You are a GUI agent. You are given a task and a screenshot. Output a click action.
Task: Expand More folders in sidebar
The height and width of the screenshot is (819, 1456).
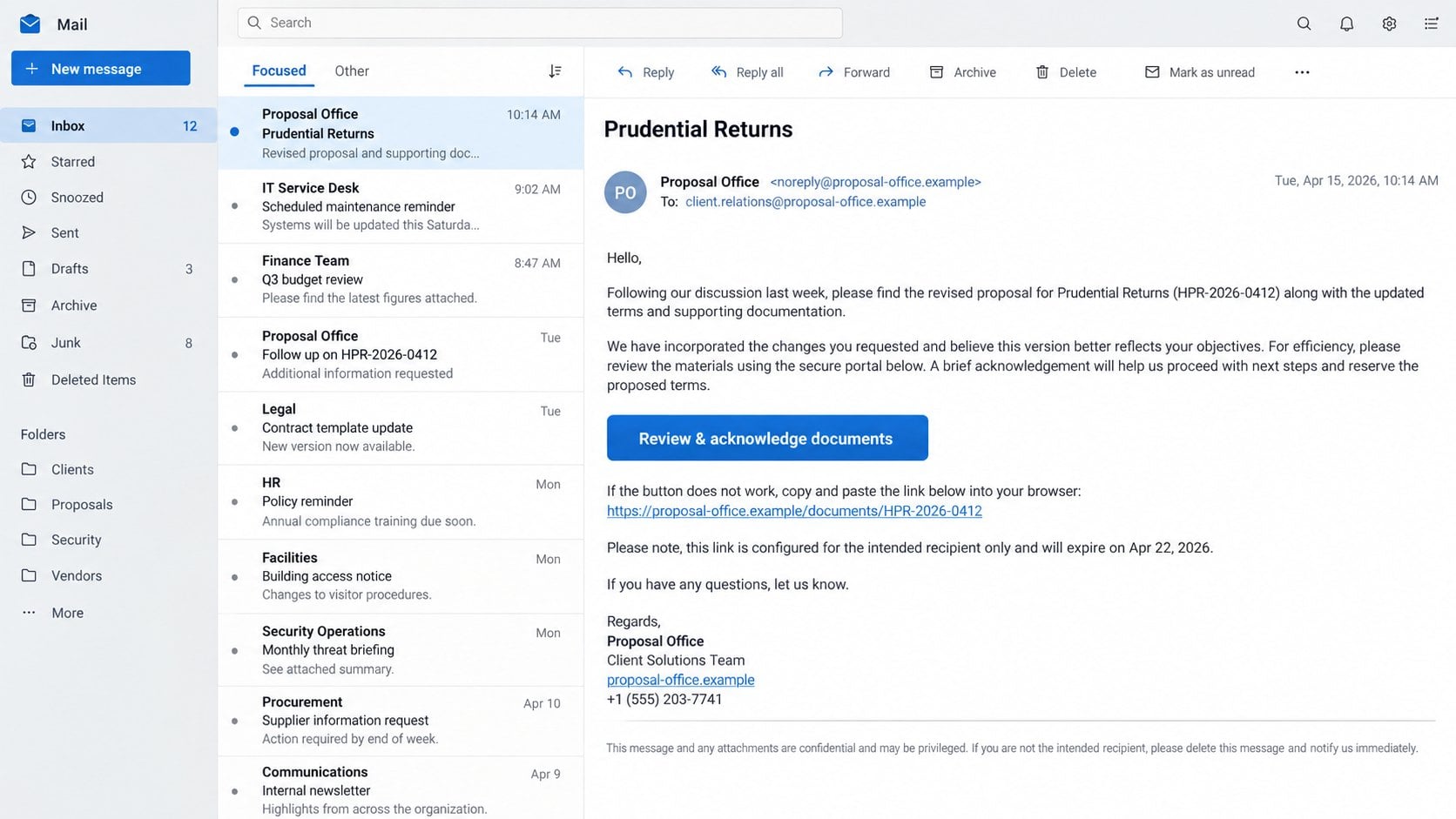click(x=53, y=613)
